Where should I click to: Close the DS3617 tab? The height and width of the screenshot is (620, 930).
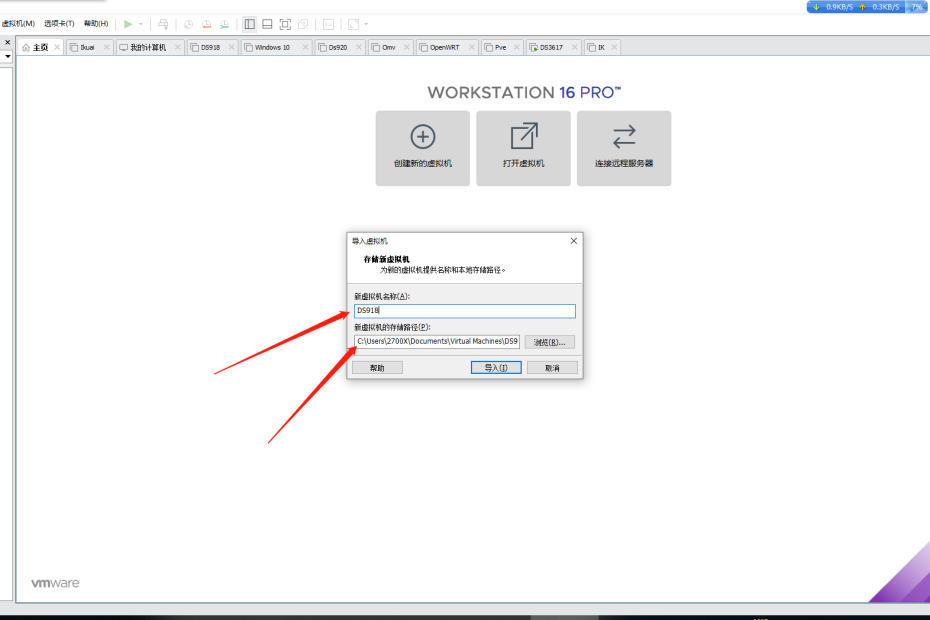click(x=574, y=47)
